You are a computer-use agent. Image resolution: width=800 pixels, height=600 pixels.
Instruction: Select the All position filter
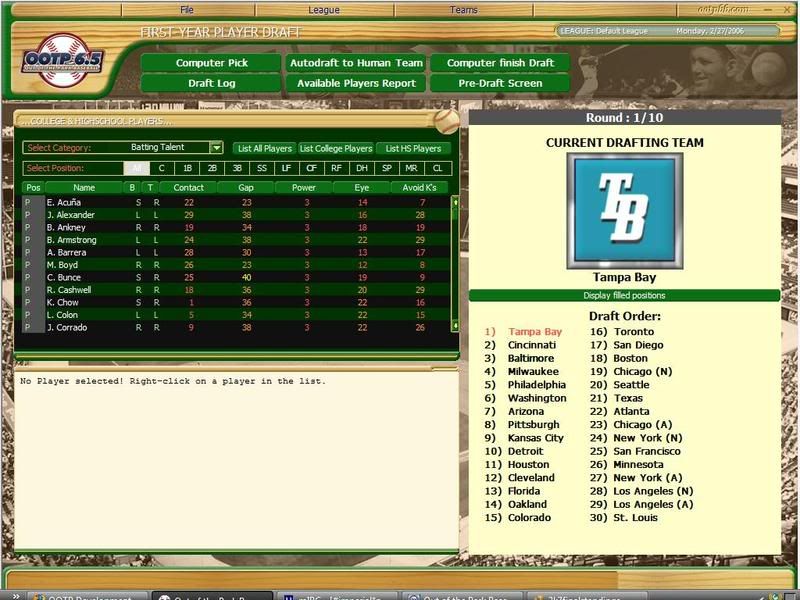click(x=137, y=168)
